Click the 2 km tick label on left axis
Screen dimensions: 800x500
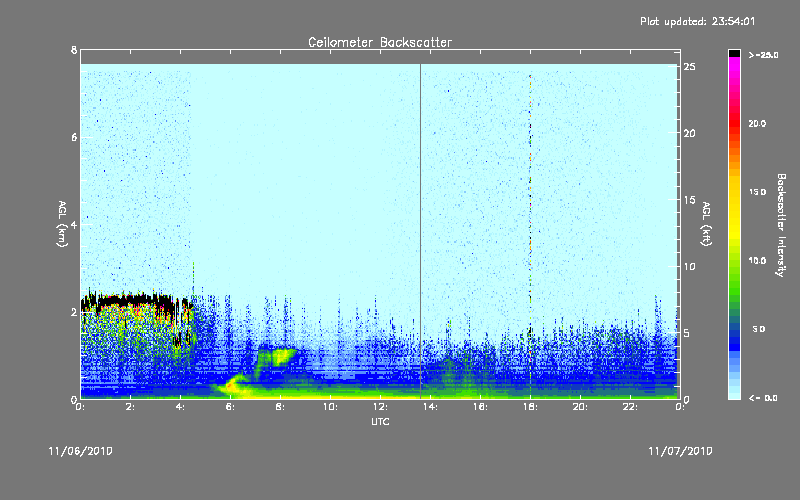click(x=74, y=312)
